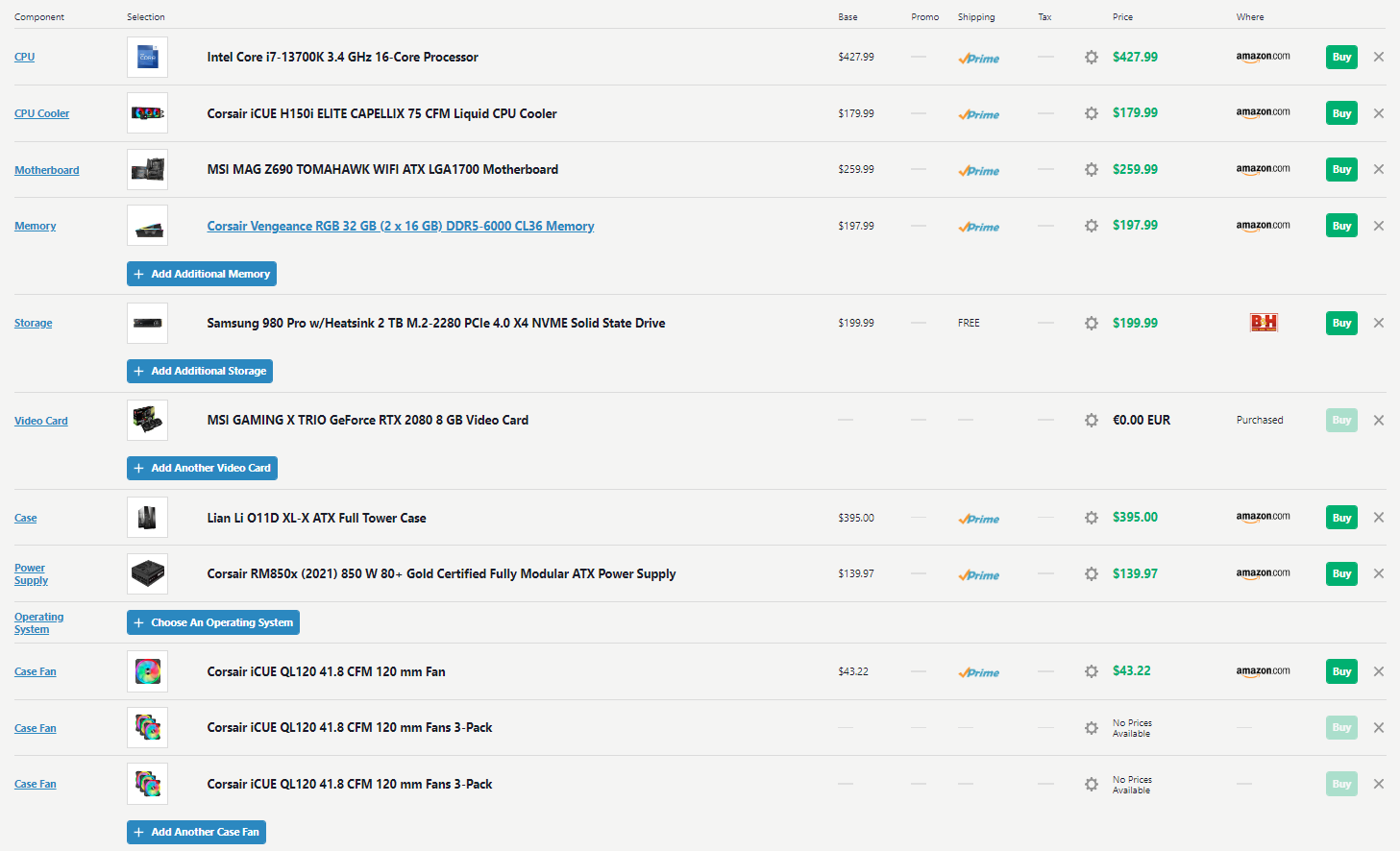Click Buy for Samsung 980 Pro at B&H
The width and height of the screenshot is (1400, 851).
tap(1341, 323)
